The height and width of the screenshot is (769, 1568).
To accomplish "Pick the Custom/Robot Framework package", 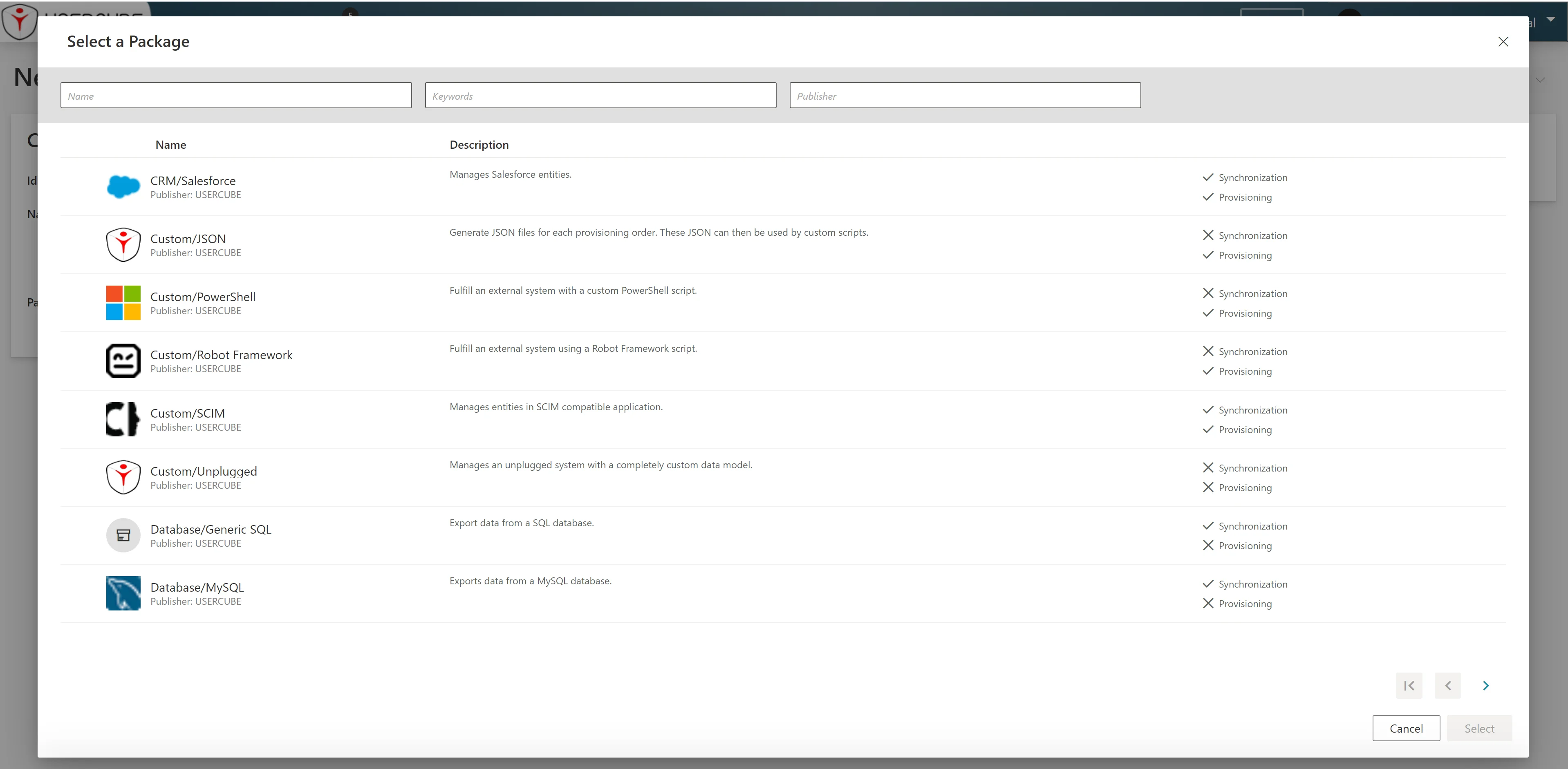I will [x=783, y=361].
